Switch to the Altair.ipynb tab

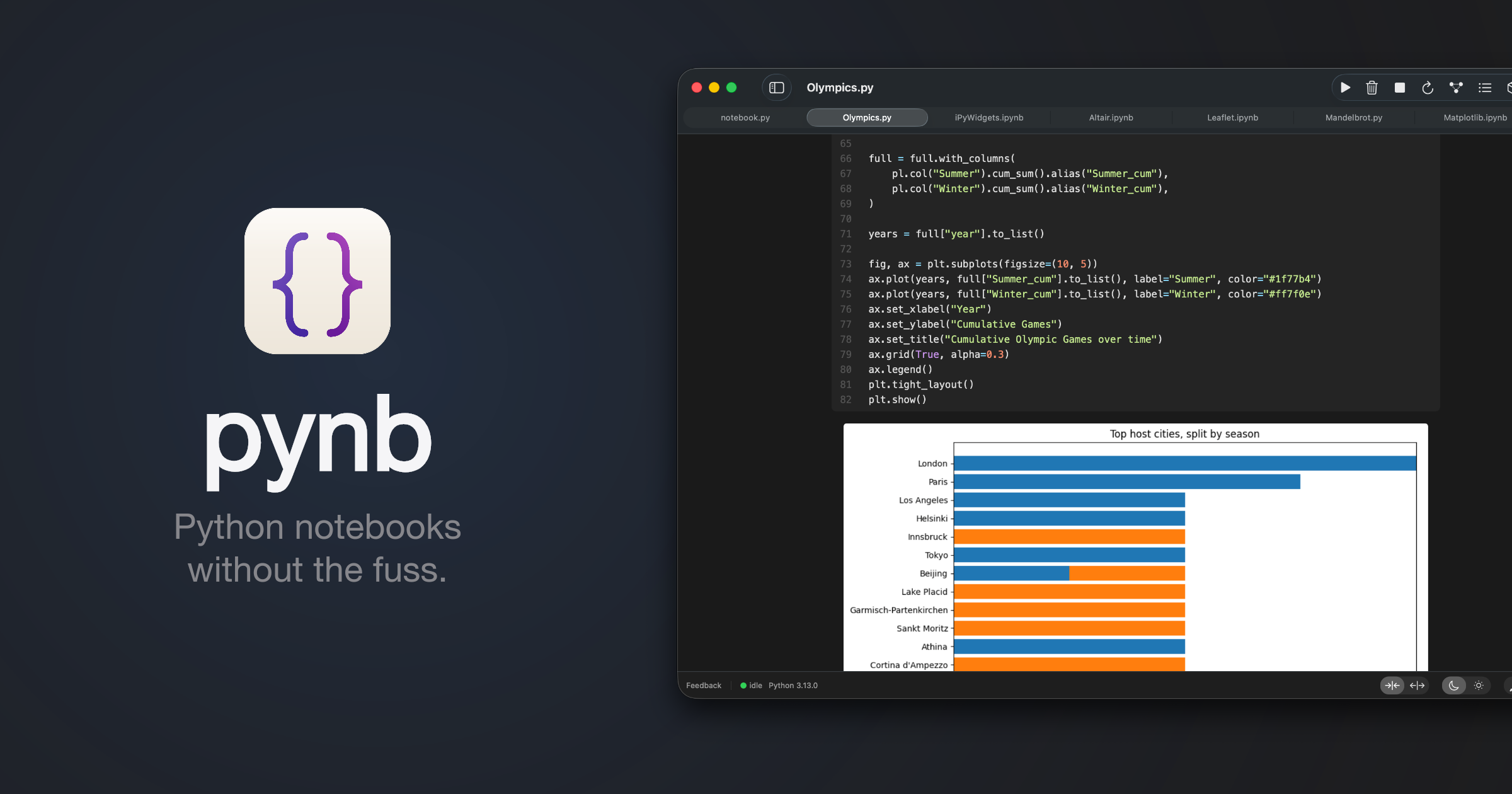[x=1111, y=117]
